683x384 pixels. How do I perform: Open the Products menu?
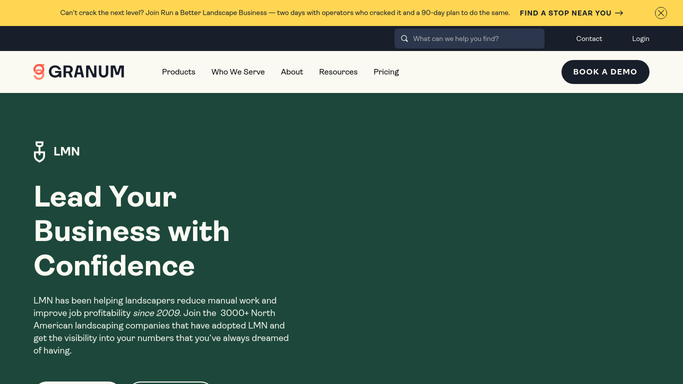tap(179, 72)
